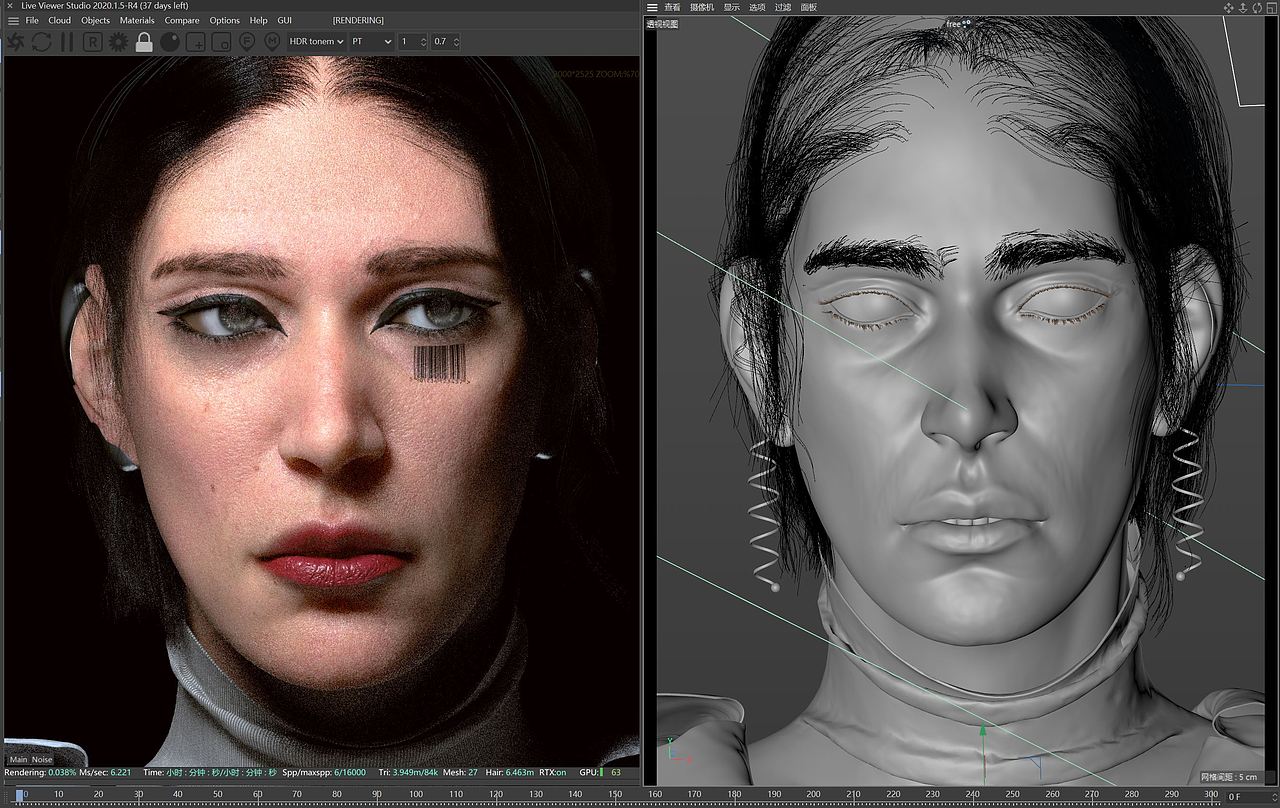Image resolution: width=1280 pixels, height=808 pixels.
Task: Open the Cloud menu
Action: coord(60,20)
